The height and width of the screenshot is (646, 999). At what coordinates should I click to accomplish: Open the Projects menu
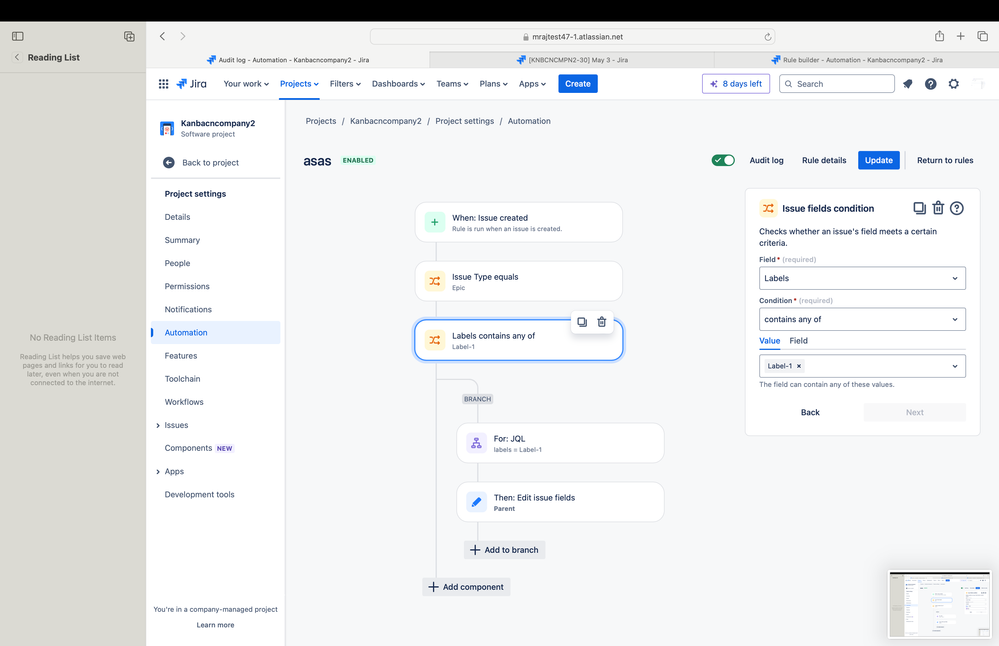(x=299, y=83)
